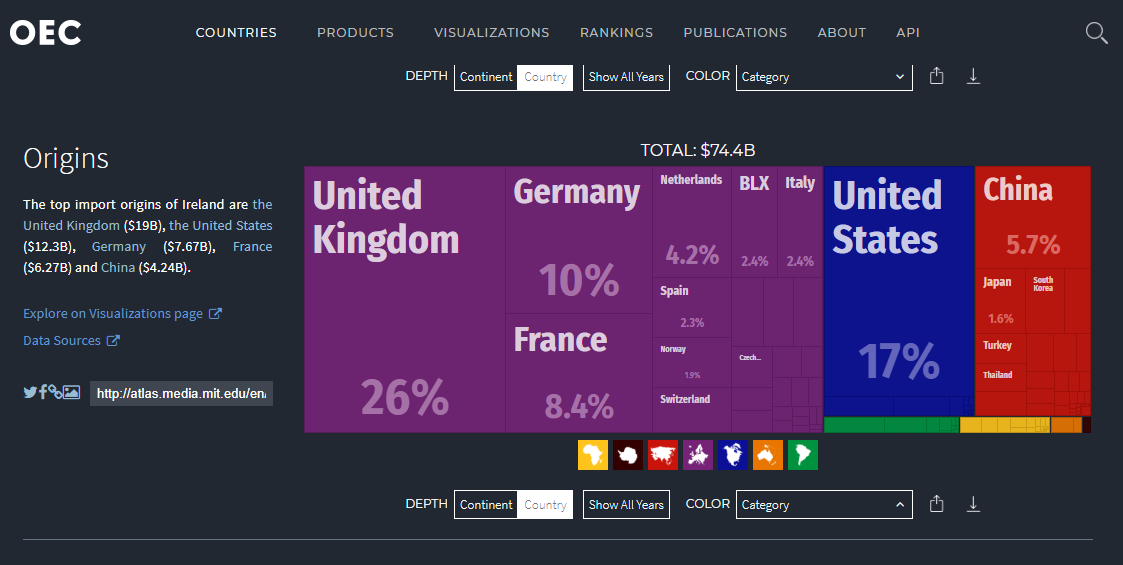1123x565 pixels.
Task: Open Explore on Visualizations page link
Action: (122, 313)
